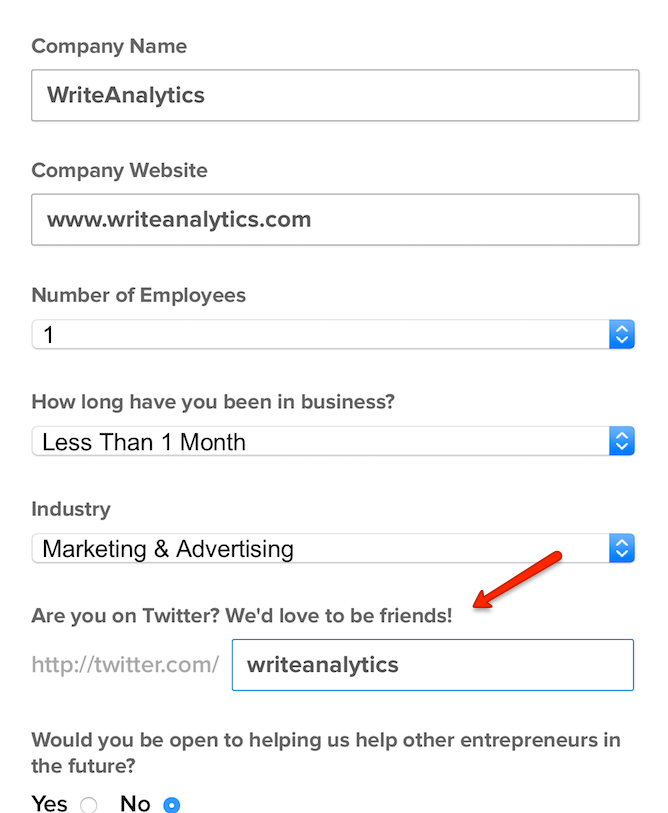Click the "No" option label
The width and height of the screenshot is (668, 813).
tap(135, 803)
